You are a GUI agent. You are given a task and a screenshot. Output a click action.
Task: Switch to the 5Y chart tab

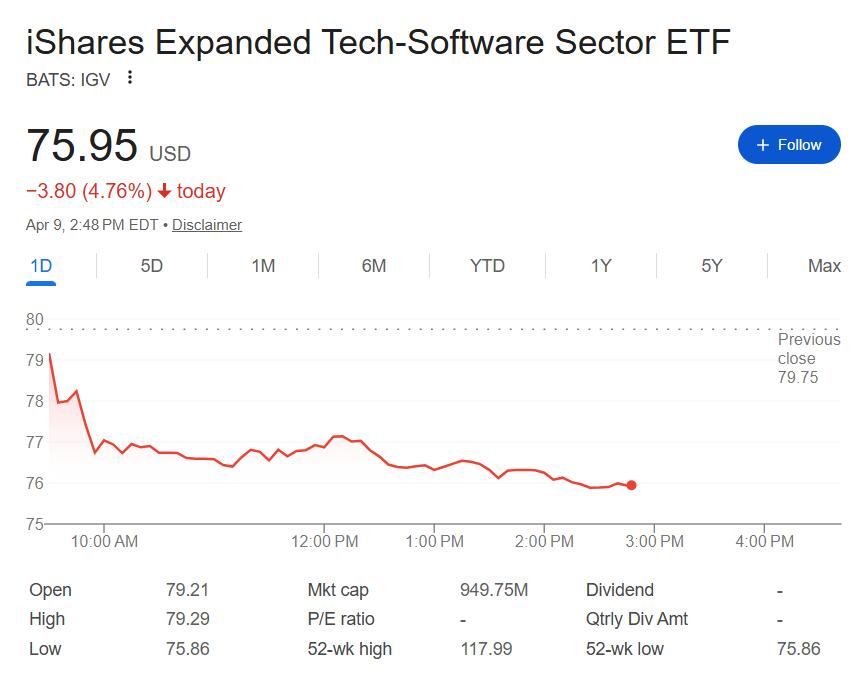point(711,265)
